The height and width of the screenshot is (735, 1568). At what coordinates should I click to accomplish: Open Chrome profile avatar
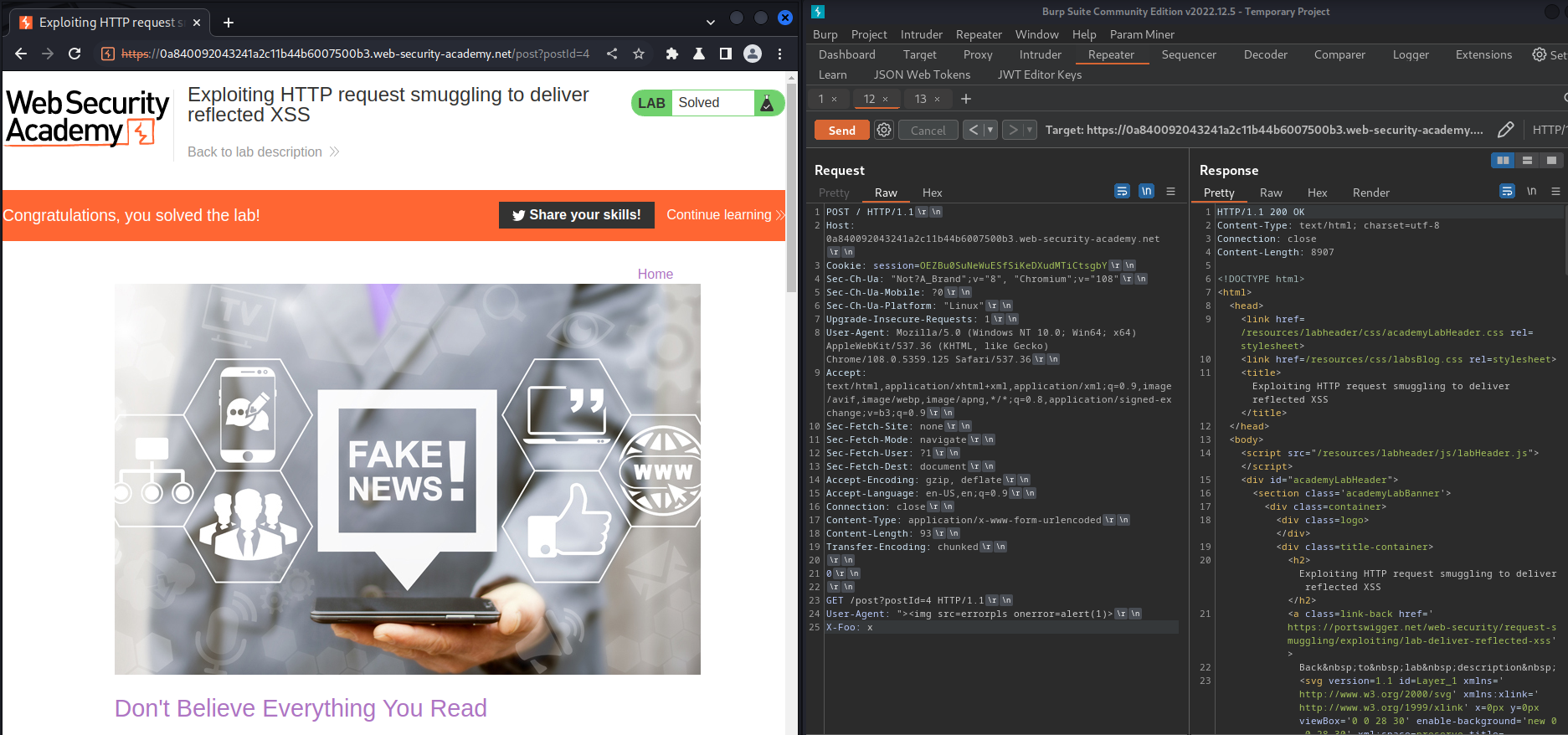tap(753, 54)
